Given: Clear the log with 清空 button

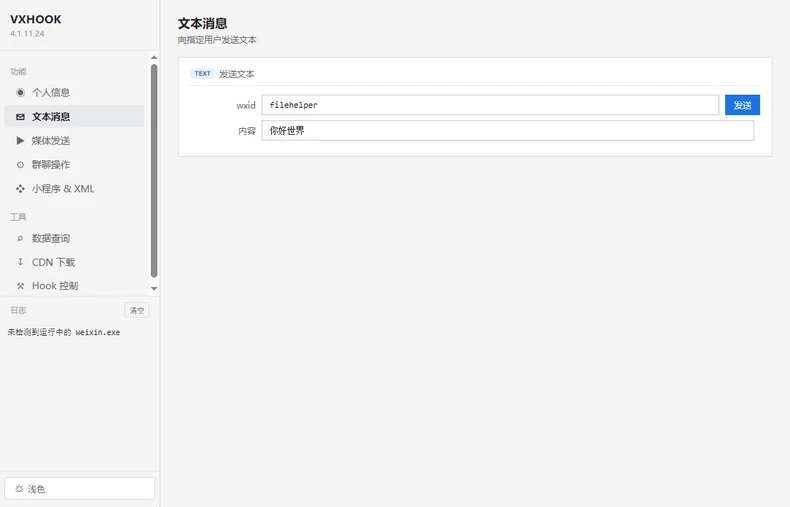Looking at the screenshot, I should pos(137,310).
